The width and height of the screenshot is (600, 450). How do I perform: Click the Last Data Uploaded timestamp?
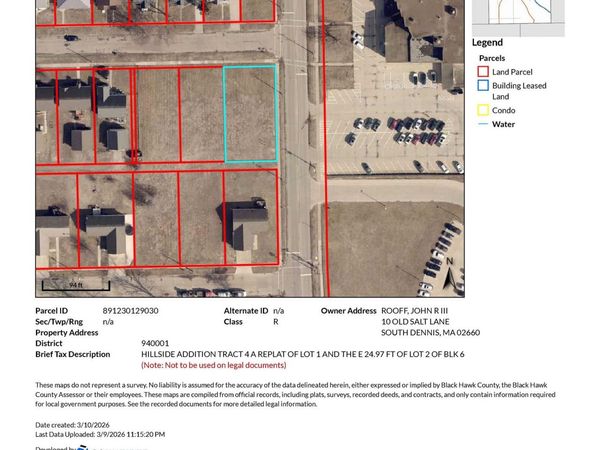100,434
